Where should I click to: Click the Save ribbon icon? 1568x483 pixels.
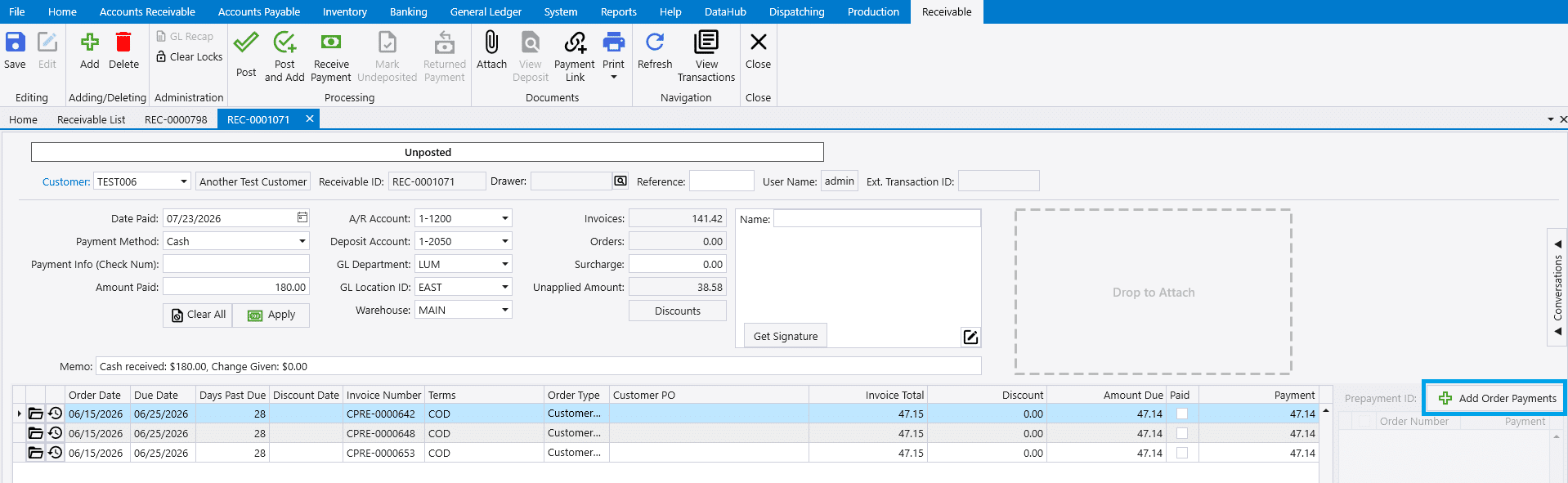[16, 42]
